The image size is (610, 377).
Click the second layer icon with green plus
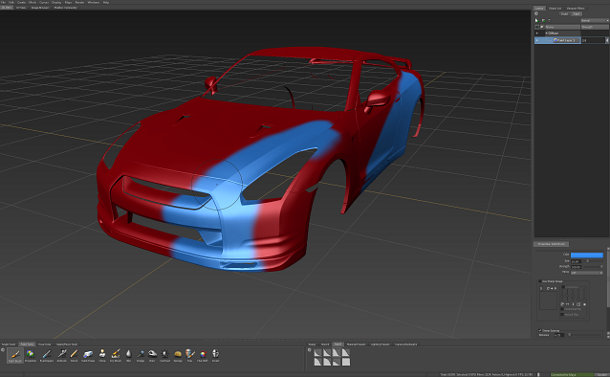click(x=544, y=20)
